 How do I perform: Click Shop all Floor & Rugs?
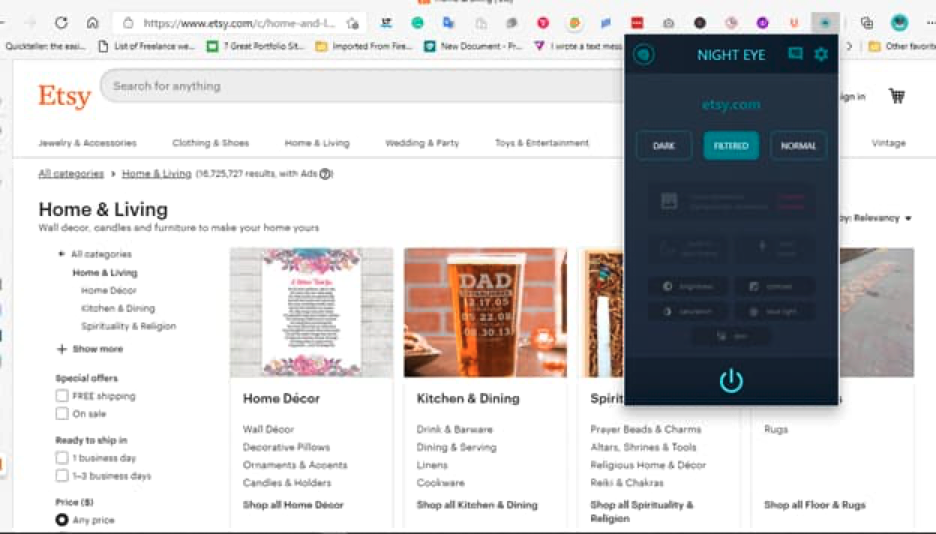(x=815, y=505)
